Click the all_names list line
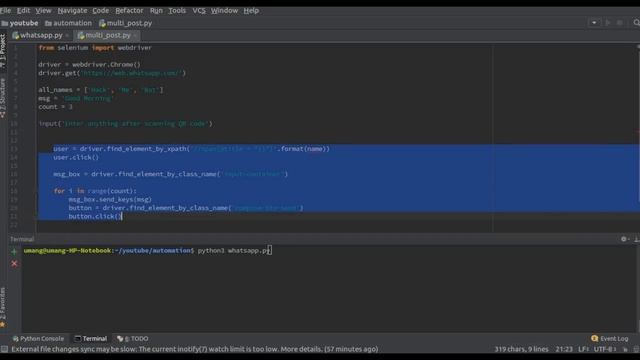This screenshot has width=640, height=360. tap(101, 90)
